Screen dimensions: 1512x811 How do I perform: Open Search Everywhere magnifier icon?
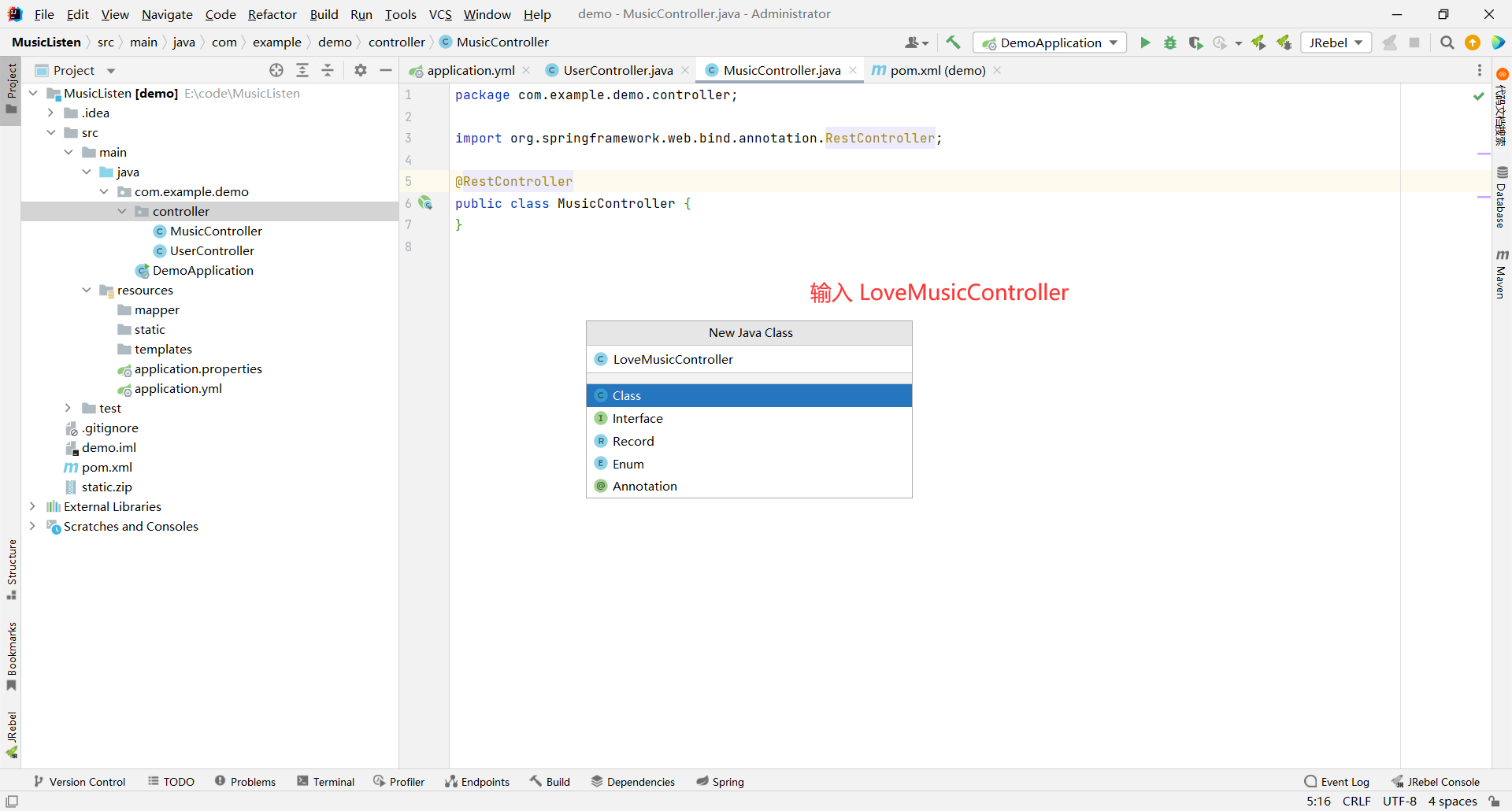(1447, 43)
